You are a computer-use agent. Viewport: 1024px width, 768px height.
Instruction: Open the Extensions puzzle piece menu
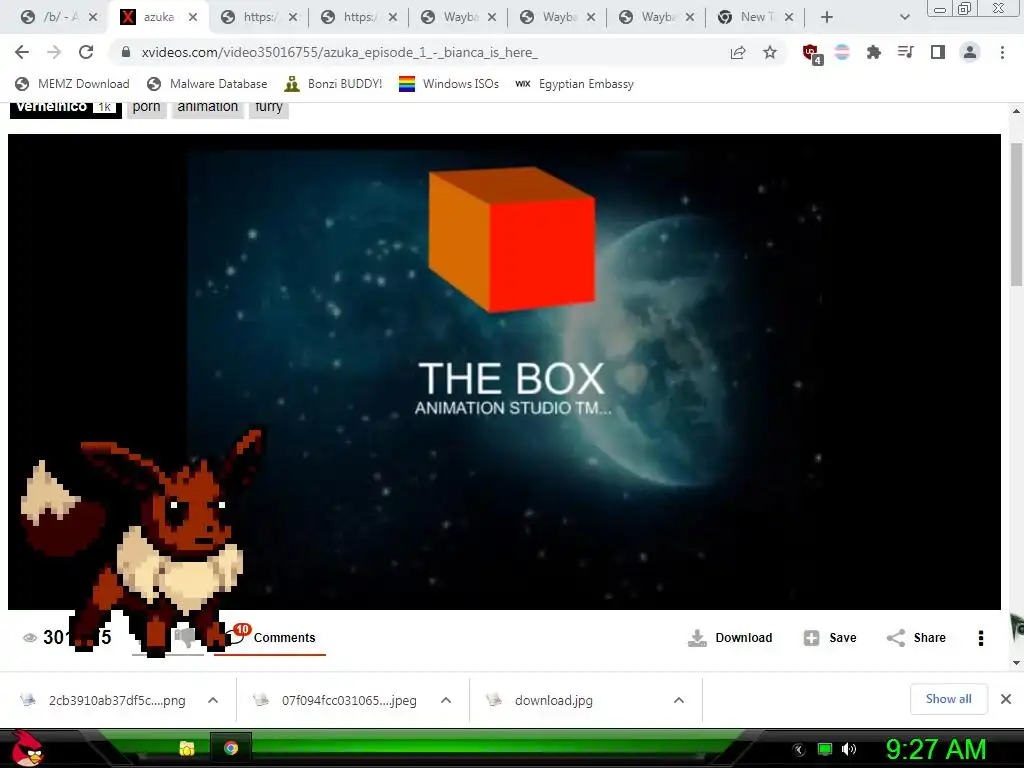pos(874,52)
